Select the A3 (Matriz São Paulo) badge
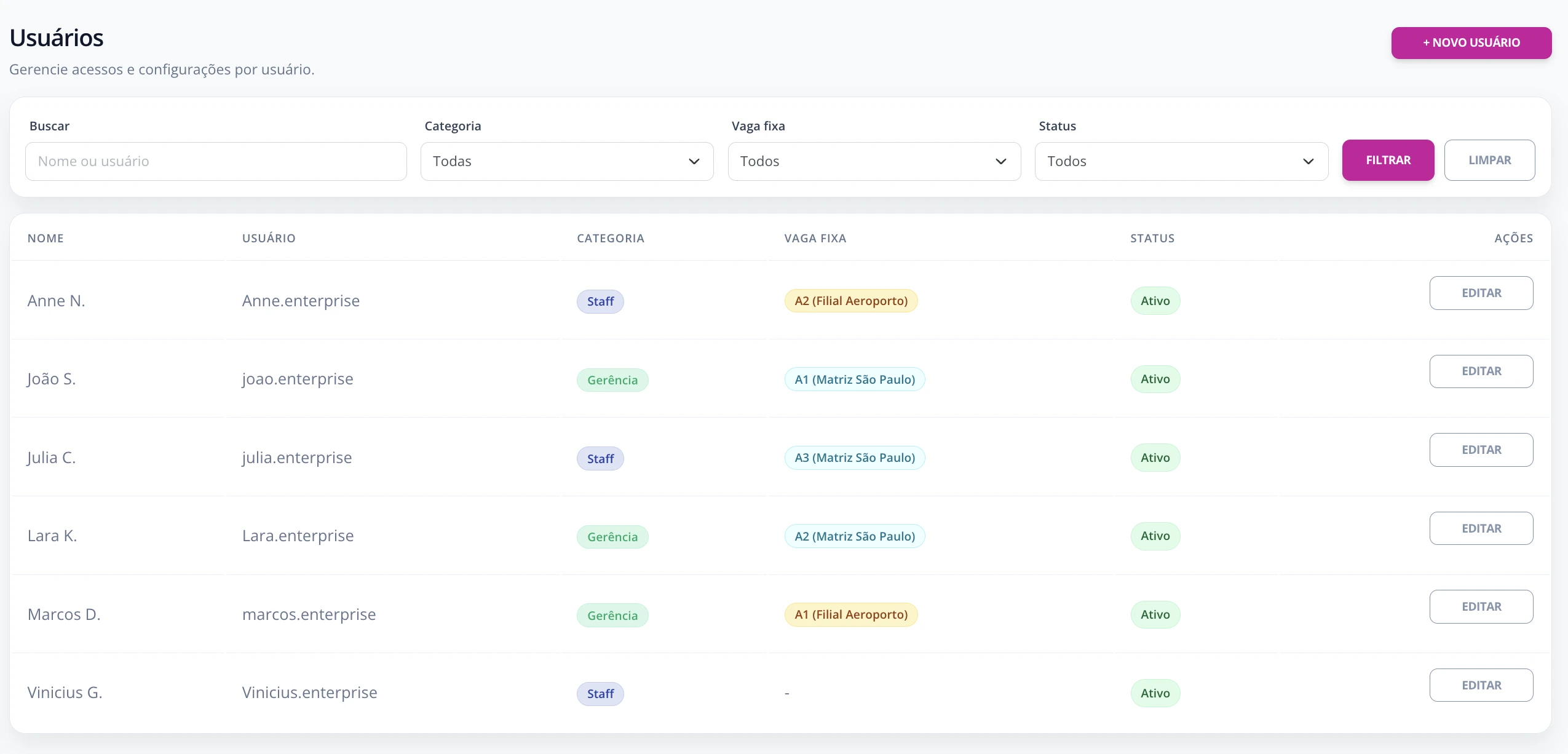The width and height of the screenshot is (1568, 754). [x=855, y=458]
